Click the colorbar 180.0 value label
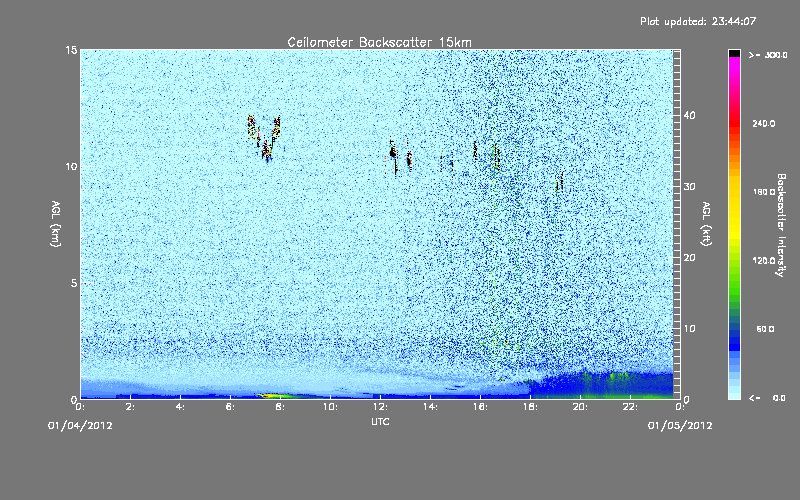The height and width of the screenshot is (500, 800). (764, 192)
